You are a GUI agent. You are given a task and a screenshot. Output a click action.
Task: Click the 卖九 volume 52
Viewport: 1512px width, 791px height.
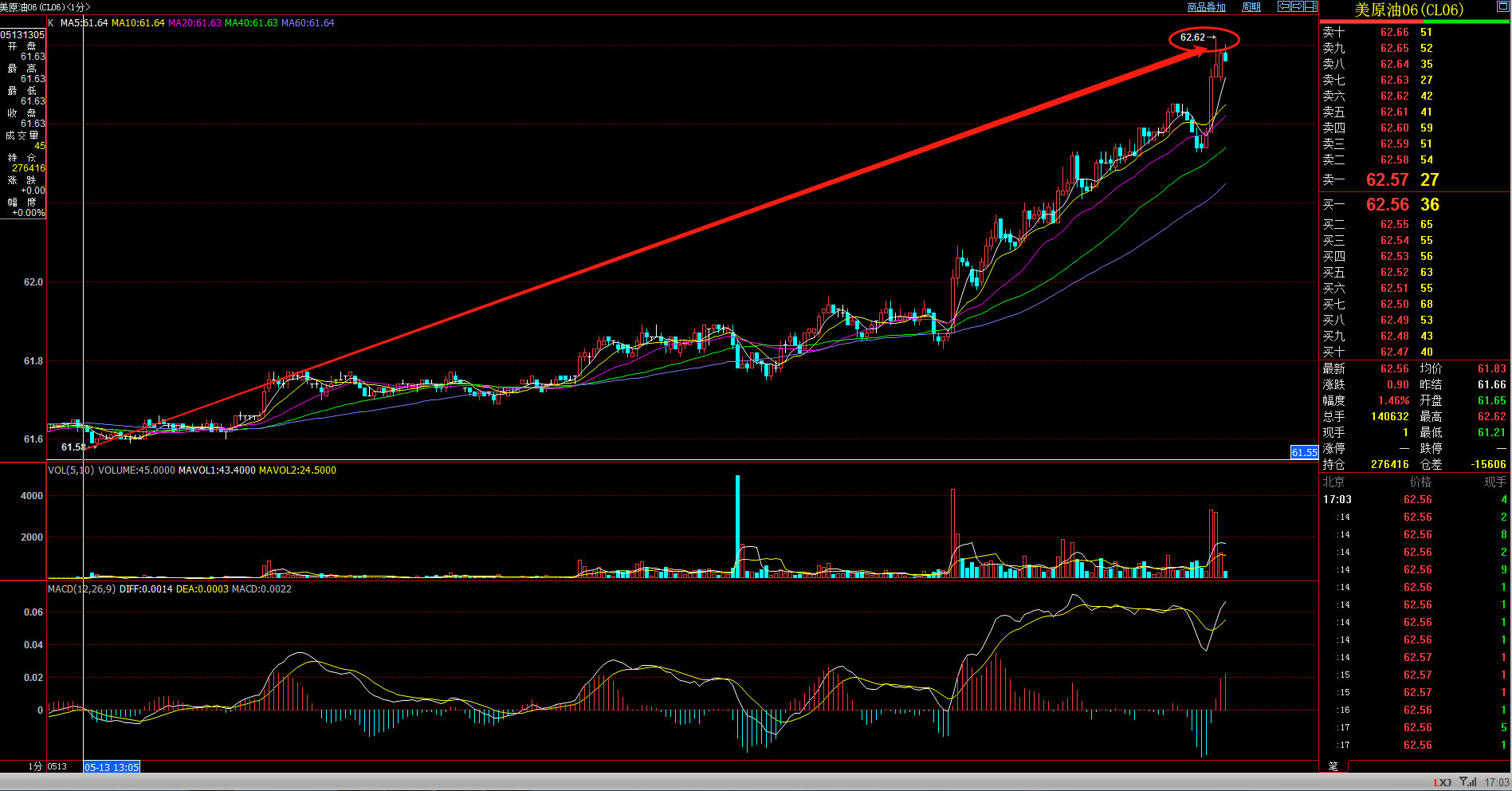point(1427,49)
